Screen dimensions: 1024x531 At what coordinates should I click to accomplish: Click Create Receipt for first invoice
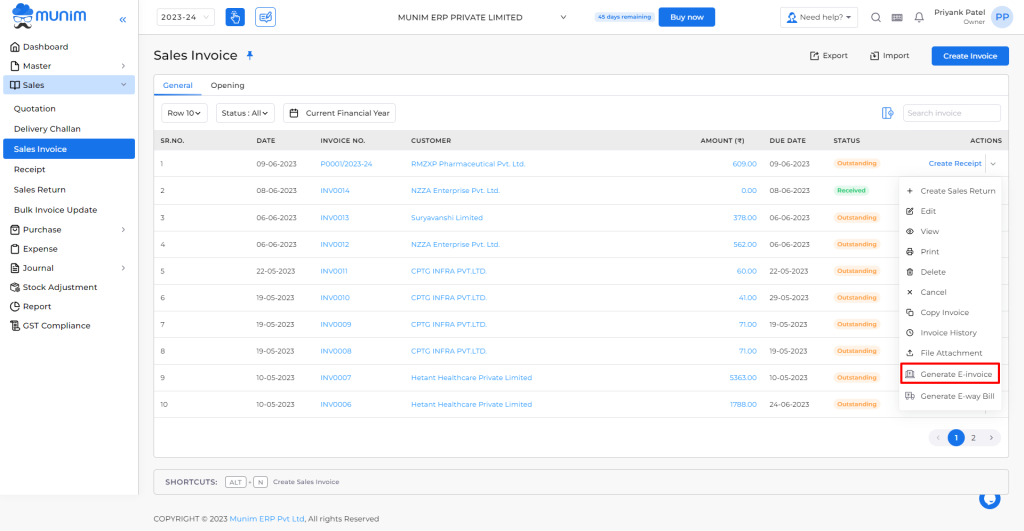tap(955, 164)
